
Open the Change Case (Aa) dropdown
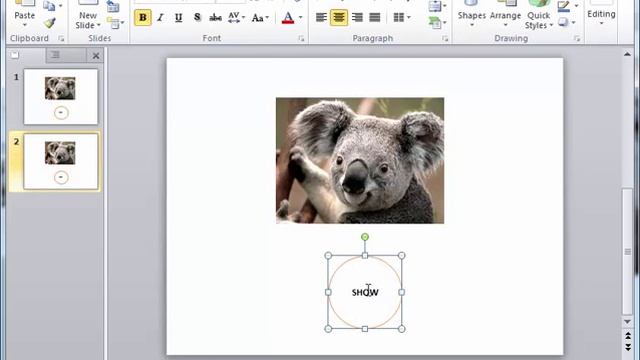pyautogui.click(x=260, y=18)
